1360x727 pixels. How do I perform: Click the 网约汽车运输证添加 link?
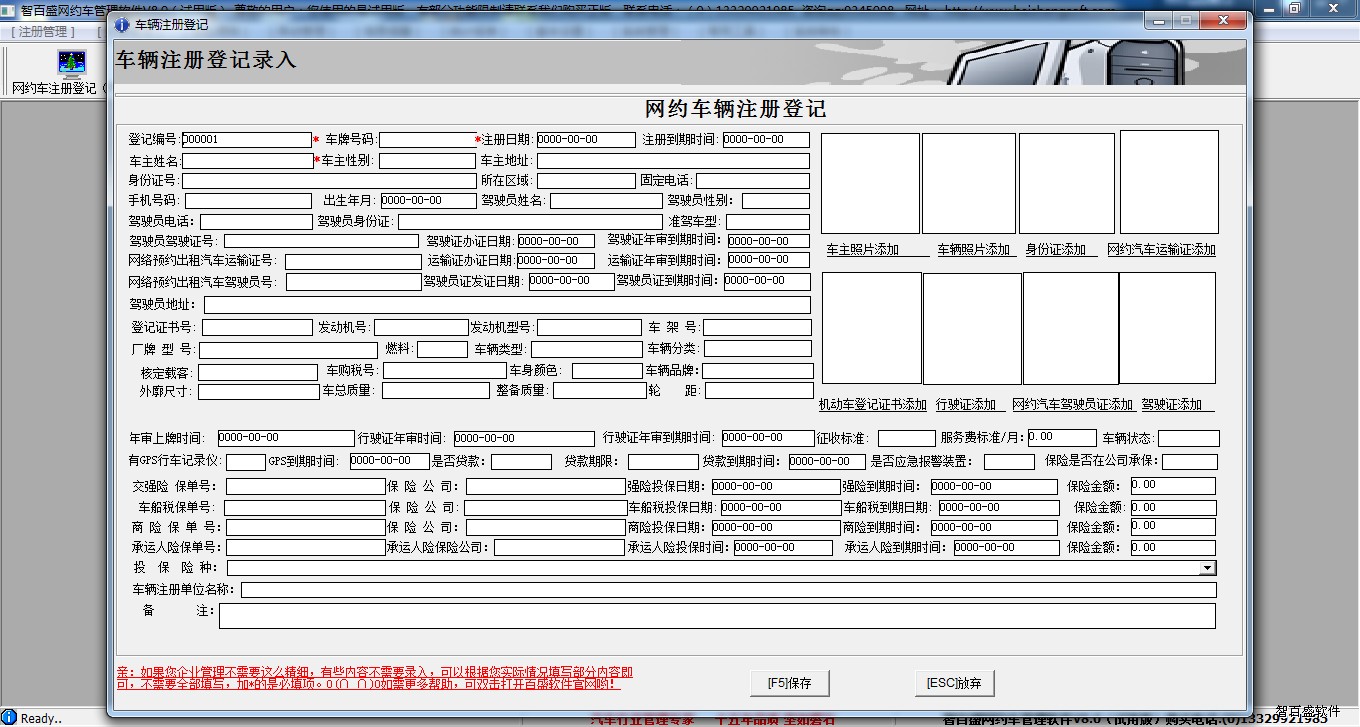point(1161,250)
